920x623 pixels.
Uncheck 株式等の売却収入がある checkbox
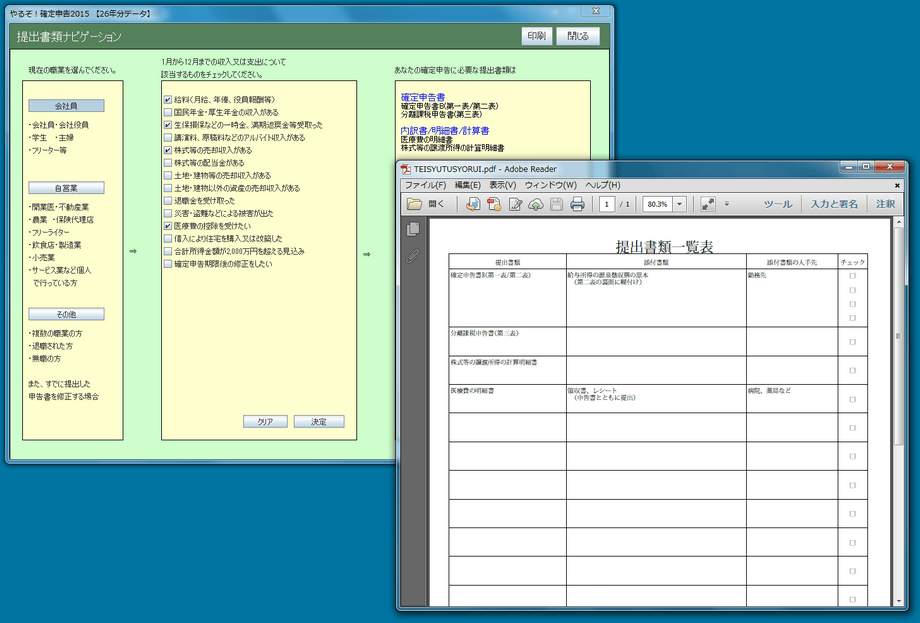tap(168, 150)
